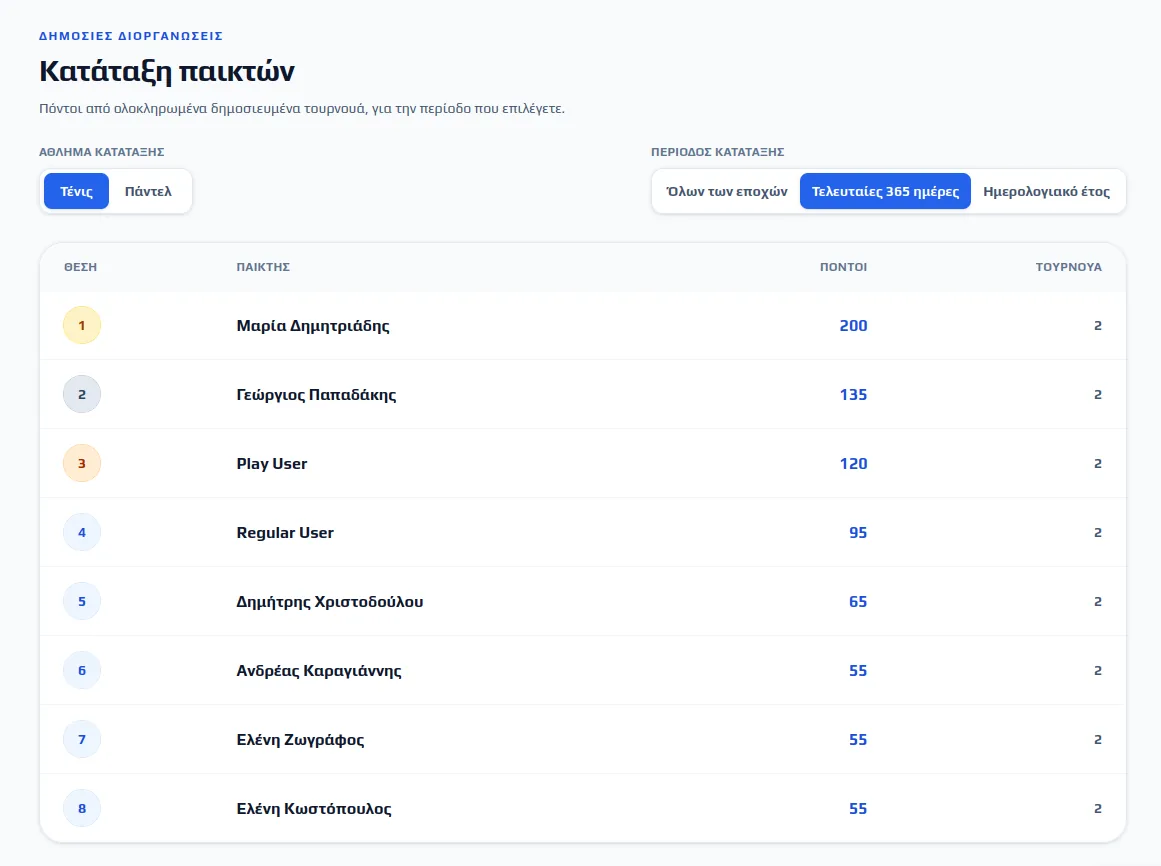Select the Regular User player name
Viewport: 1161px width, 866px height.
pos(285,532)
